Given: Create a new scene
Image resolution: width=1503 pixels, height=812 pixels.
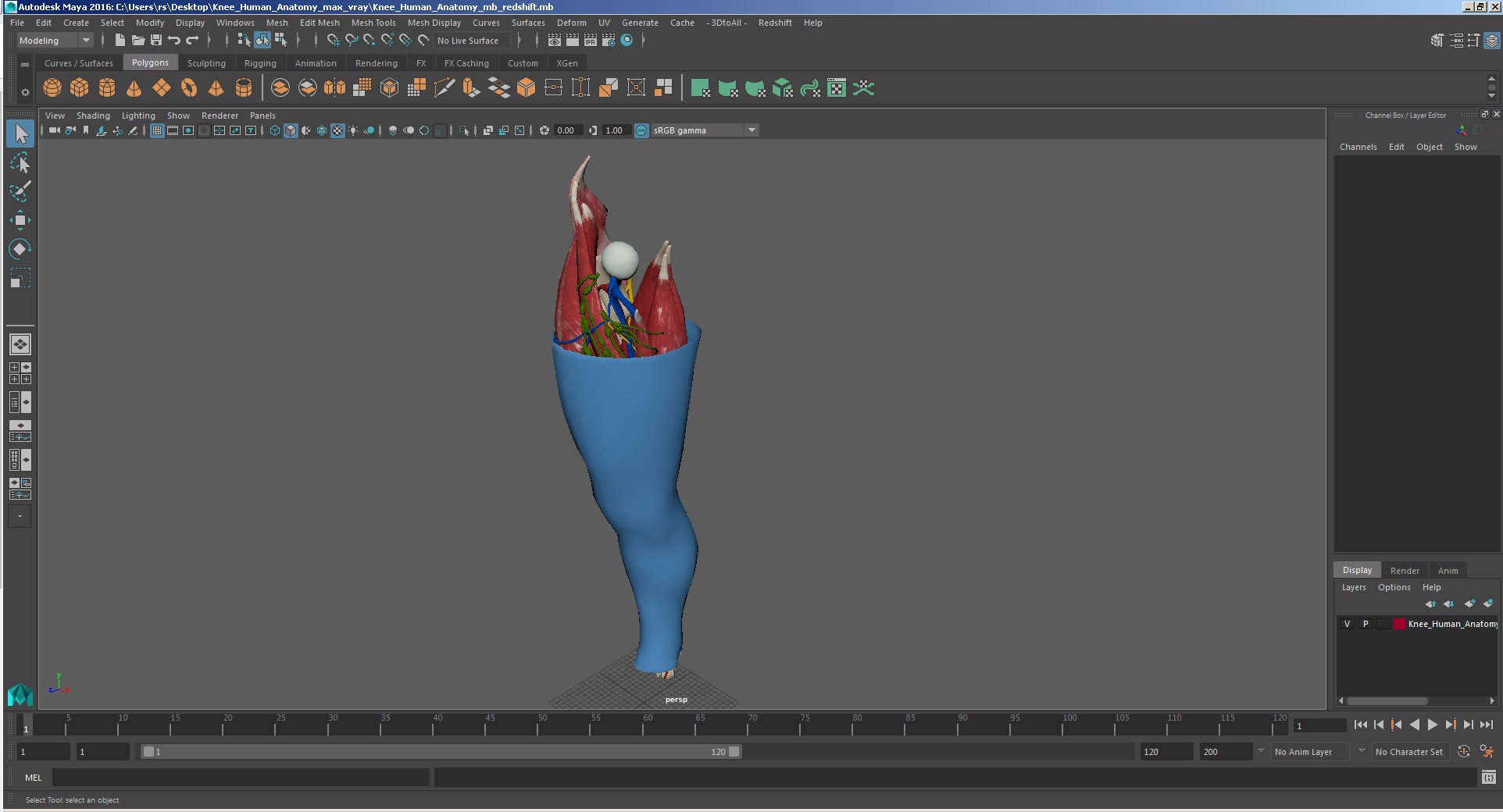Looking at the screenshot, I should 120,41.
